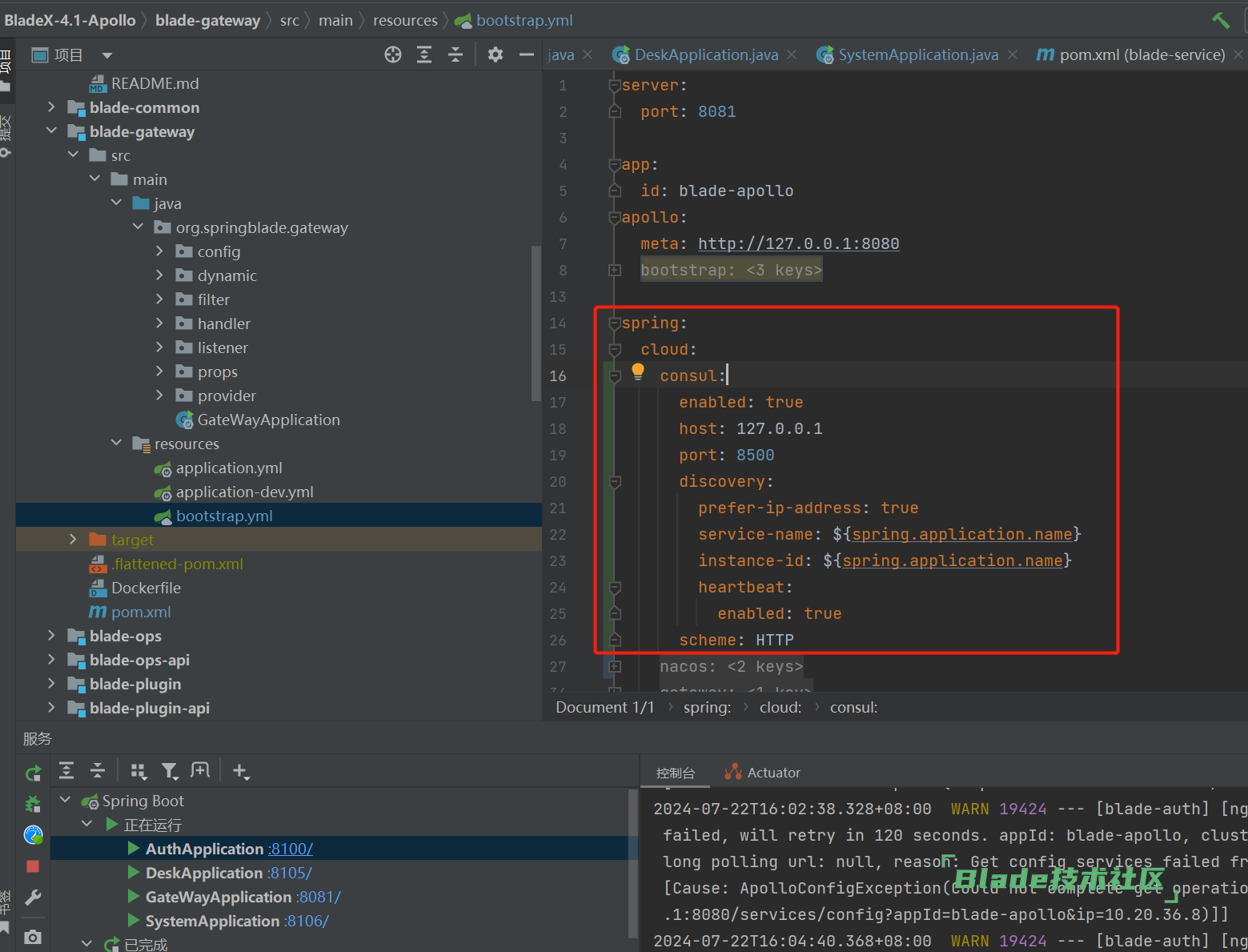Close the DeskApplication.java tab

click(792, 54)
